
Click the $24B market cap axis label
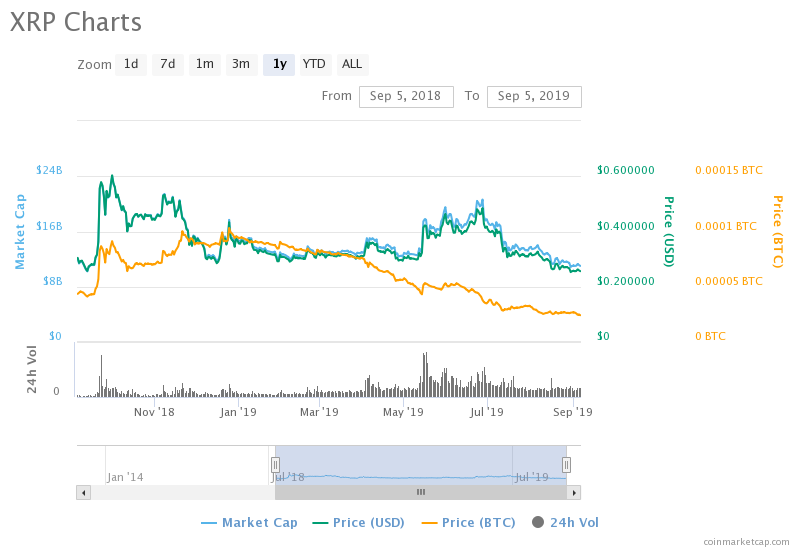coord(49,170)
